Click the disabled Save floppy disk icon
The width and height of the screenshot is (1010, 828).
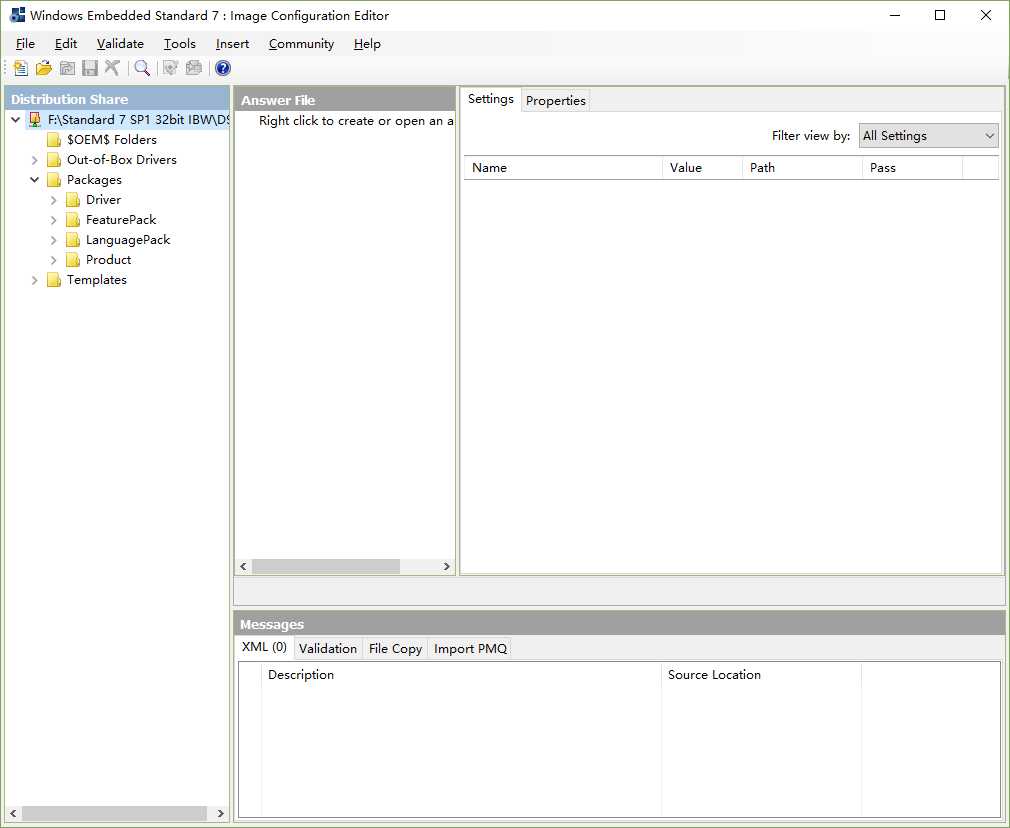[x=90, y=68]
